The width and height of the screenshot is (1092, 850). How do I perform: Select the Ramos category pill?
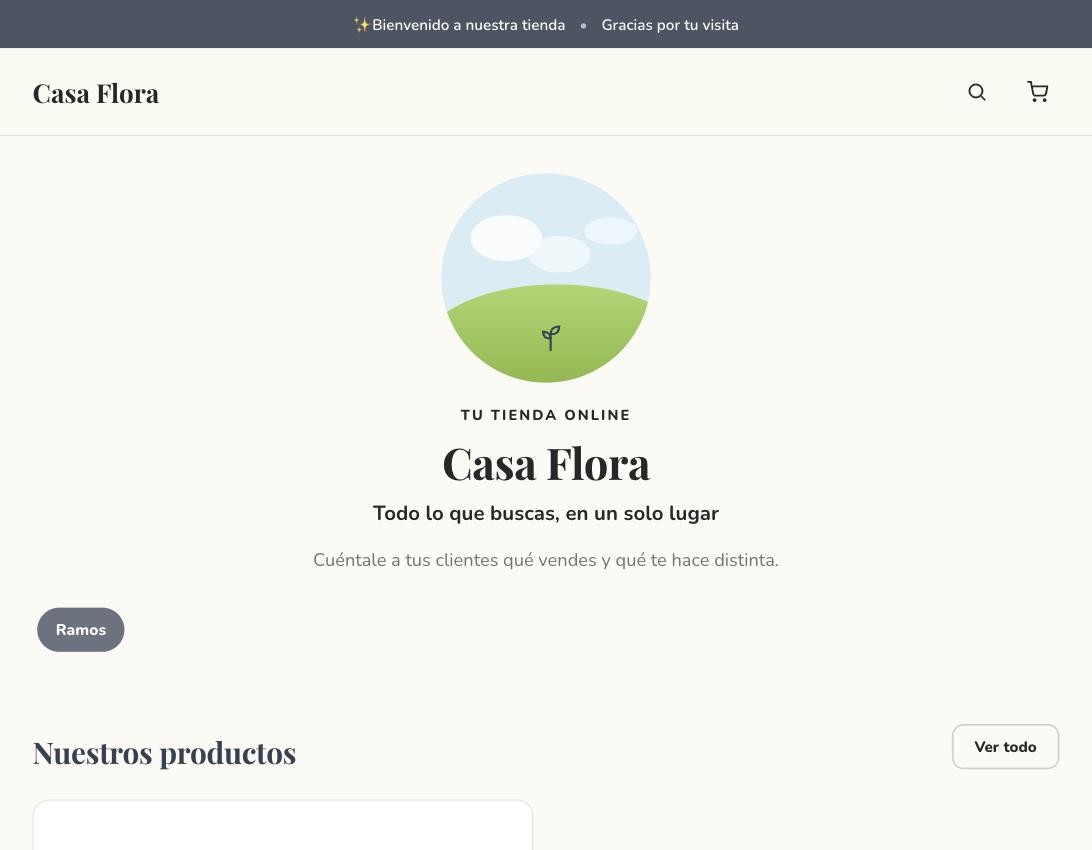(x=81, y=629)
